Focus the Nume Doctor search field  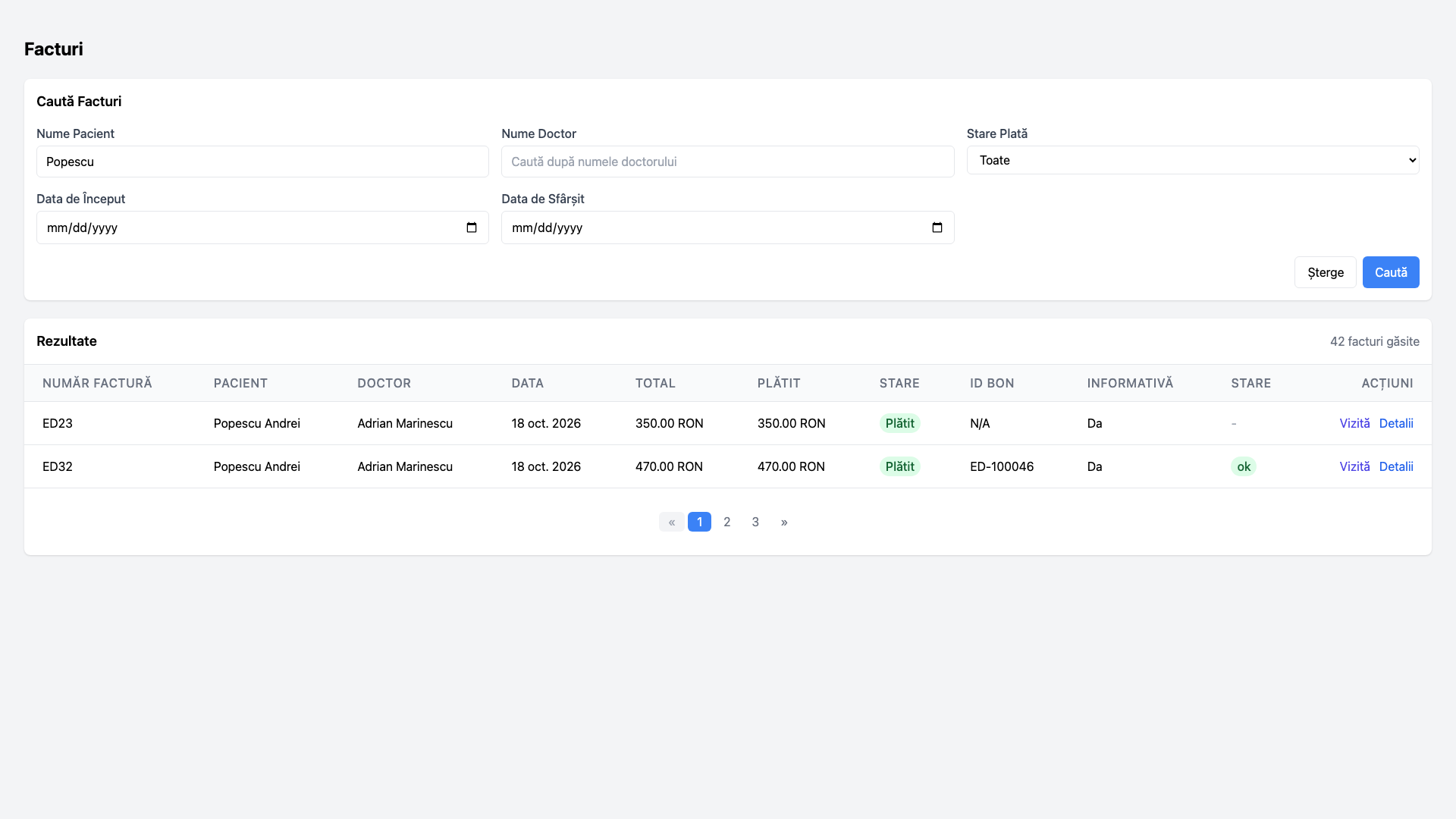pyautogui.click(x=727, y=162)
